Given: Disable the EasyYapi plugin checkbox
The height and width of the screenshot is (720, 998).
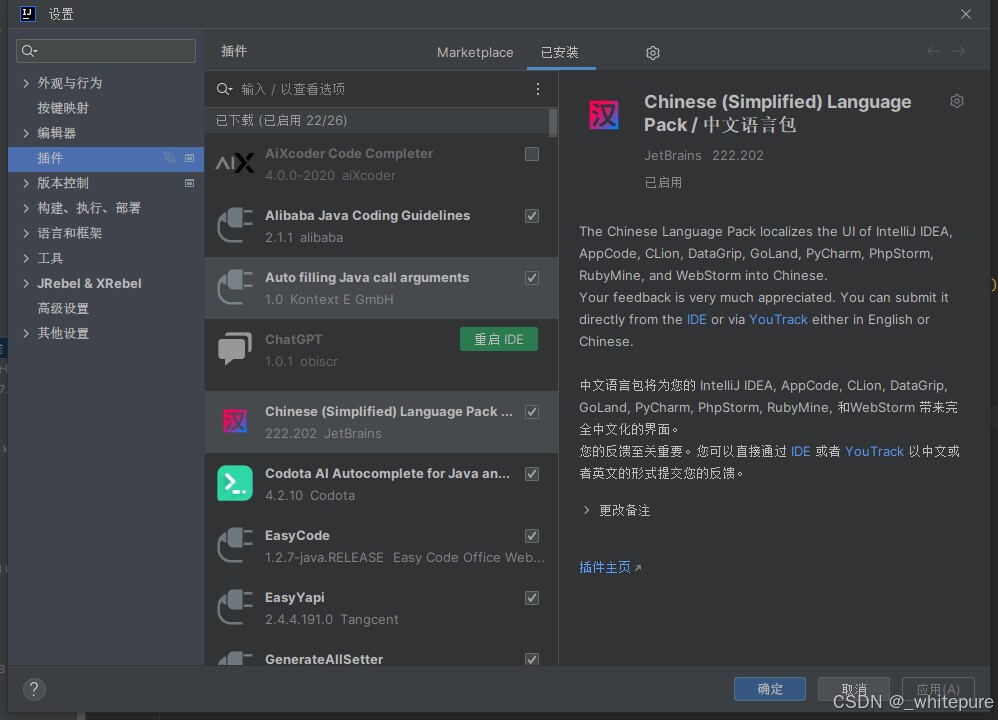Looking at the screenshot, I should tap(532, 598).
